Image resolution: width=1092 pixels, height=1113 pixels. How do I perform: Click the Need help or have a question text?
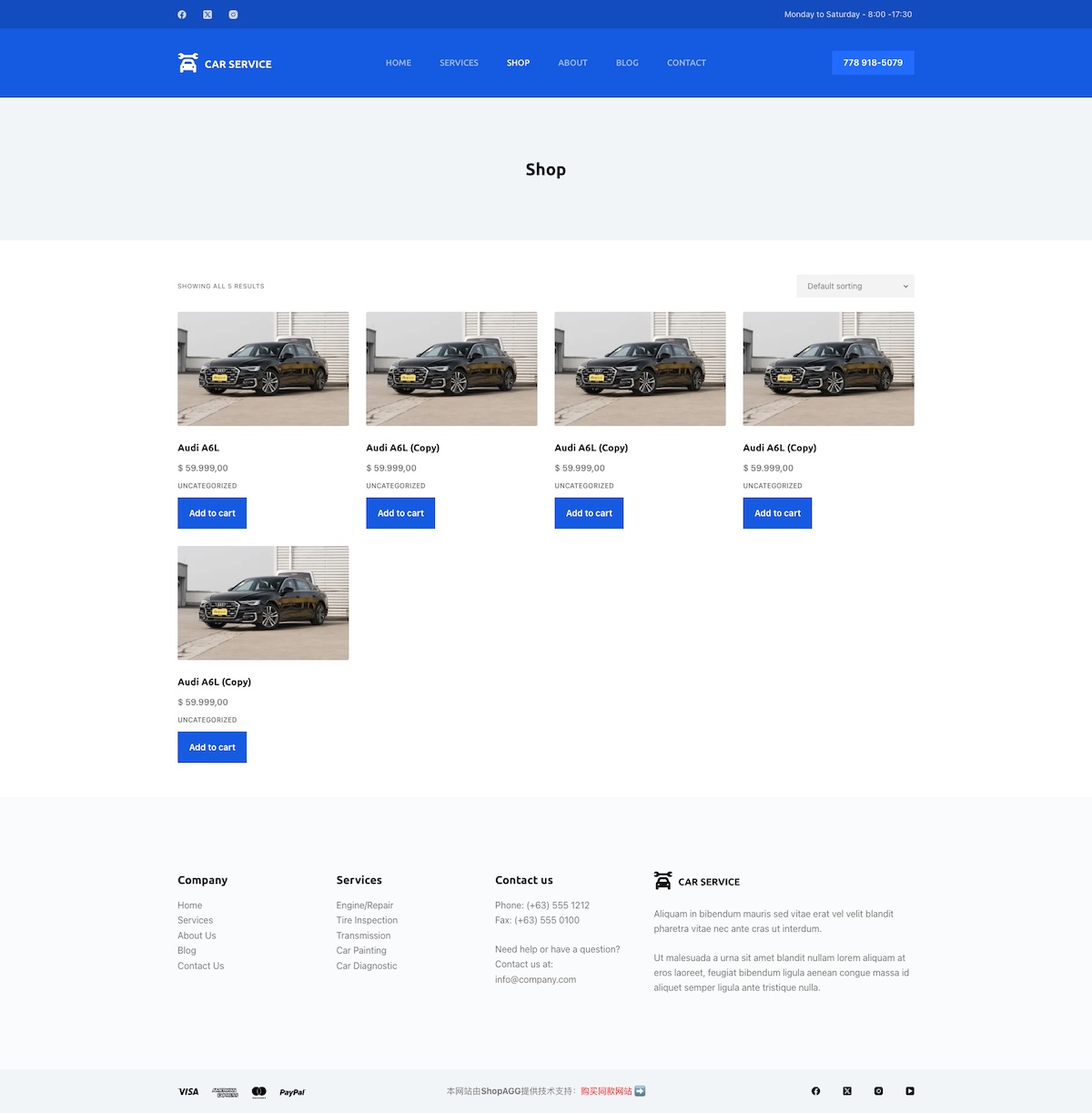click(558, 949)
